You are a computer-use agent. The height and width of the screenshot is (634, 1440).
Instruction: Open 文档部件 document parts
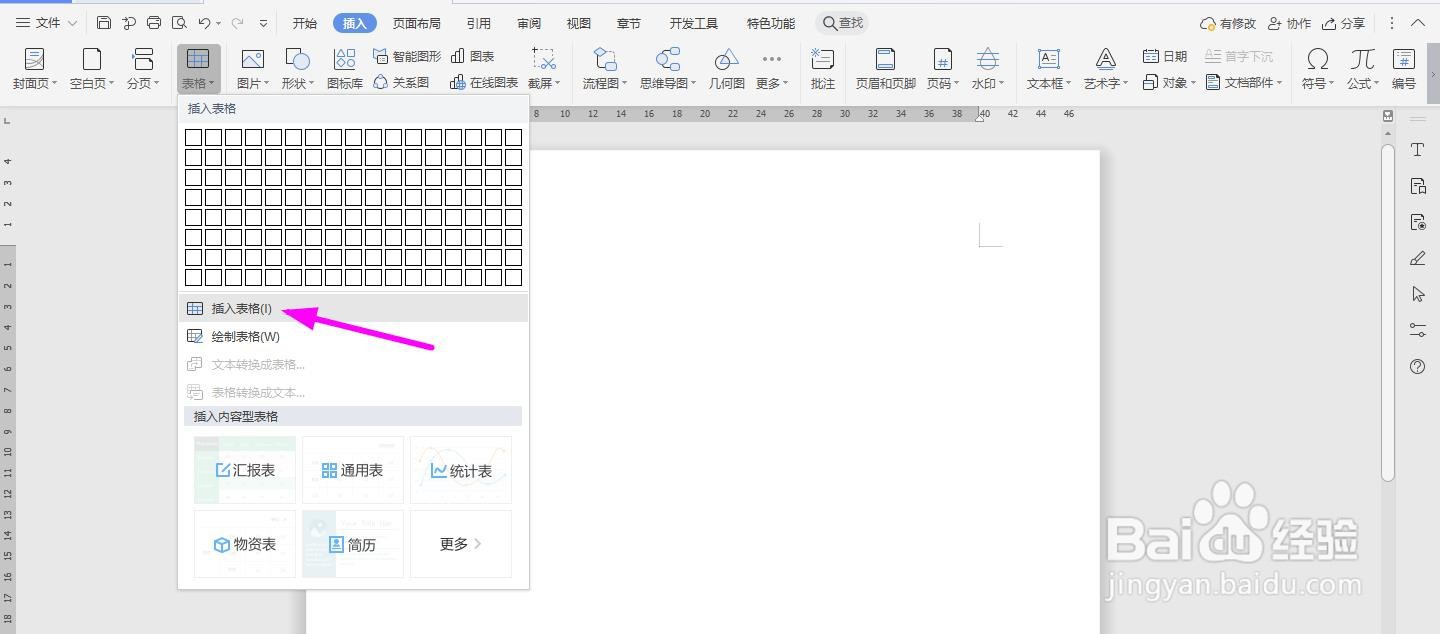coord(1244,82)
